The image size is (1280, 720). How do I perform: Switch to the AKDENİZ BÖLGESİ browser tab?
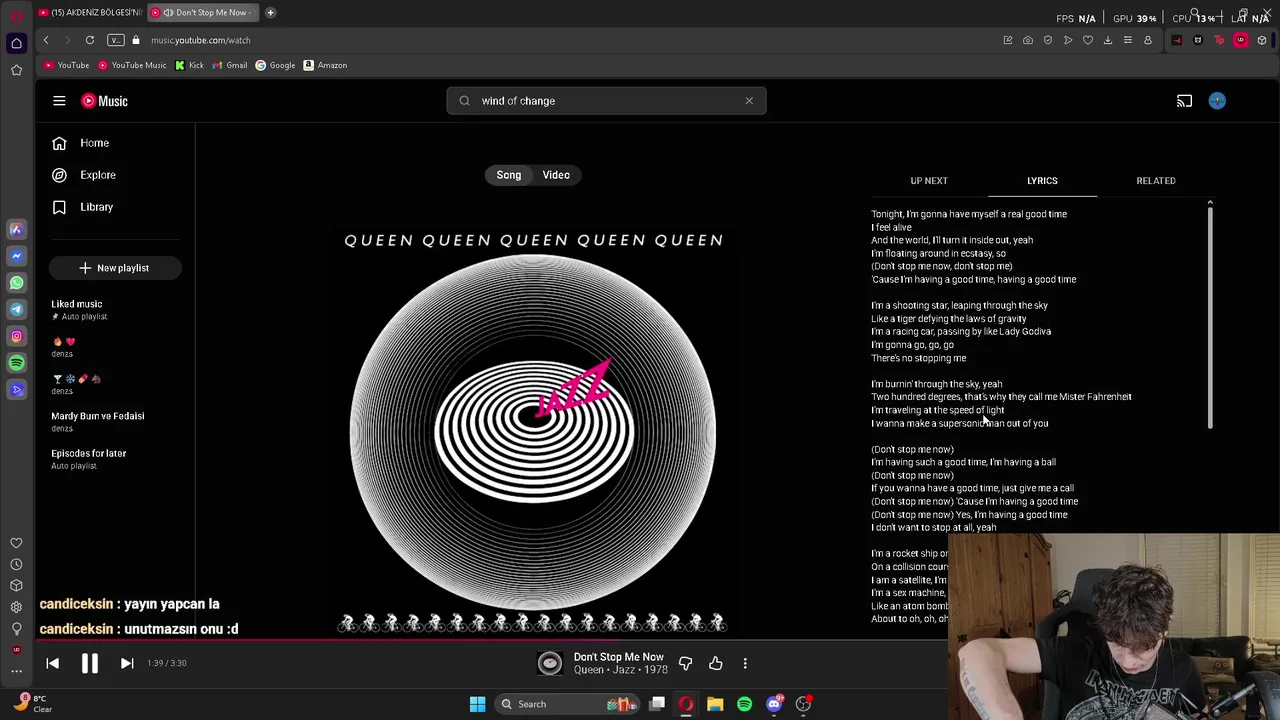click(x=90, y=13)
